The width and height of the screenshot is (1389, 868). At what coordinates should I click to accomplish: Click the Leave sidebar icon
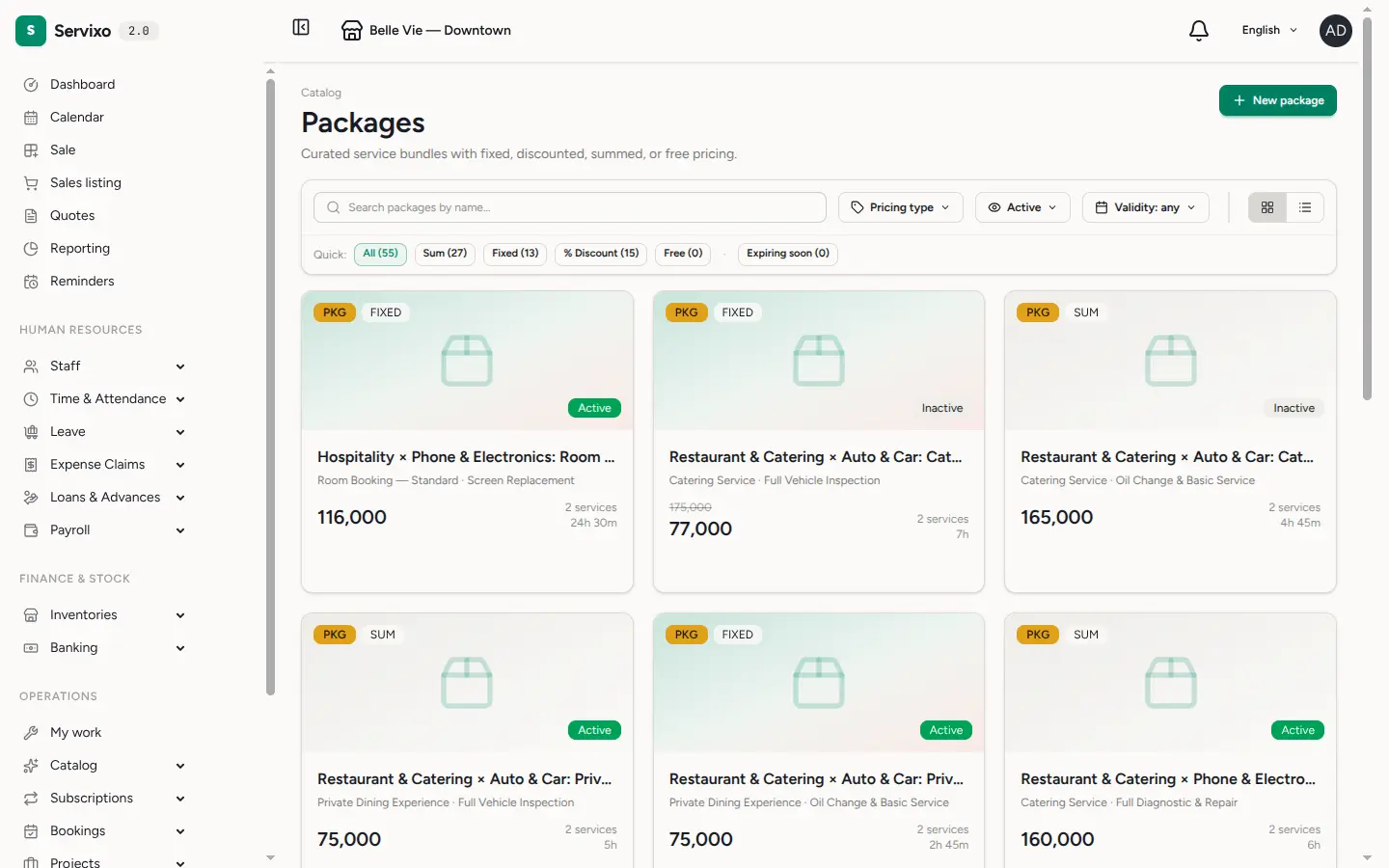pyautogui.click(x=31, y=432)
